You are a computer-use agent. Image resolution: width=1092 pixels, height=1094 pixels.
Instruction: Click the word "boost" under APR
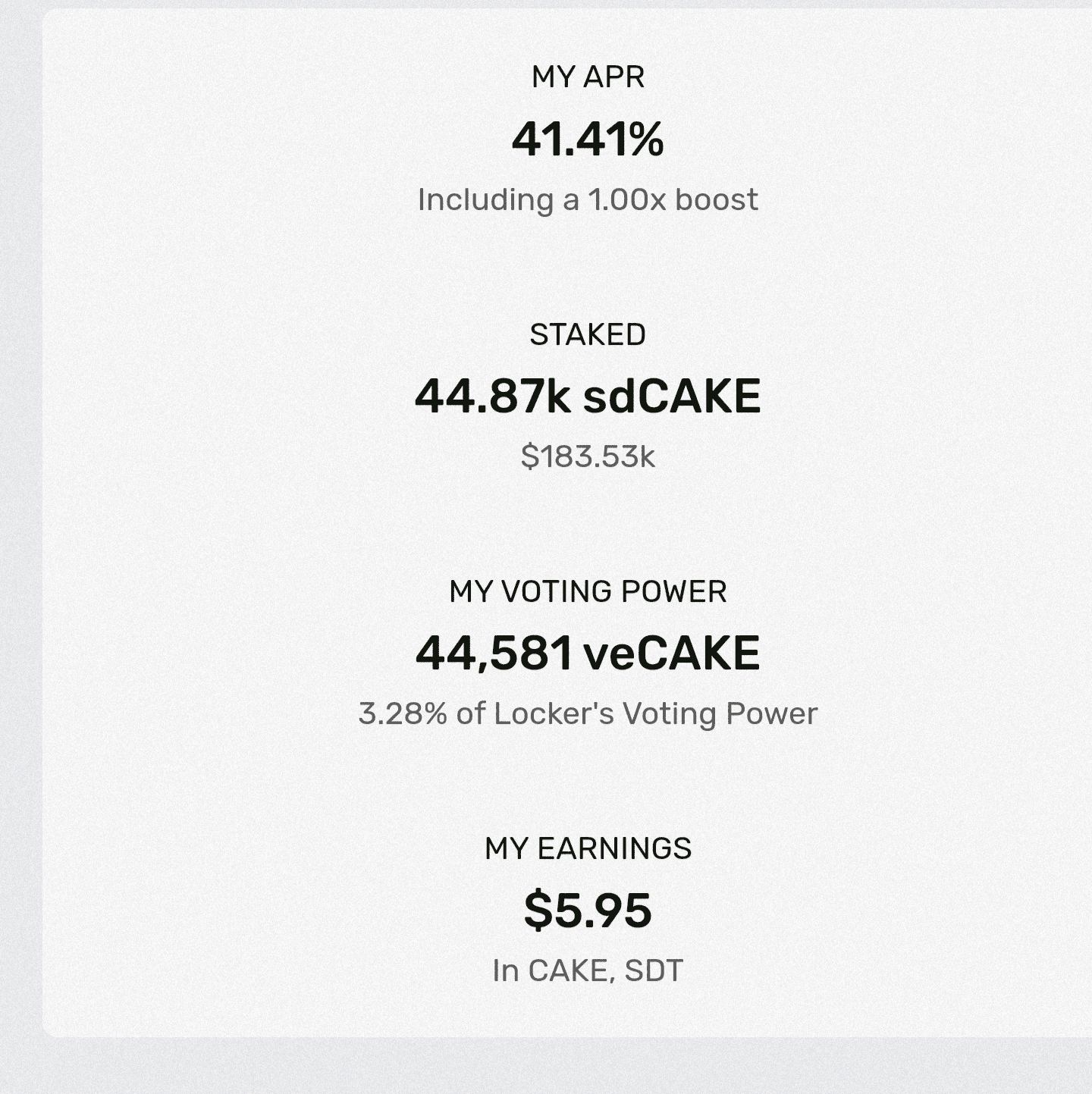pos(717,200)
